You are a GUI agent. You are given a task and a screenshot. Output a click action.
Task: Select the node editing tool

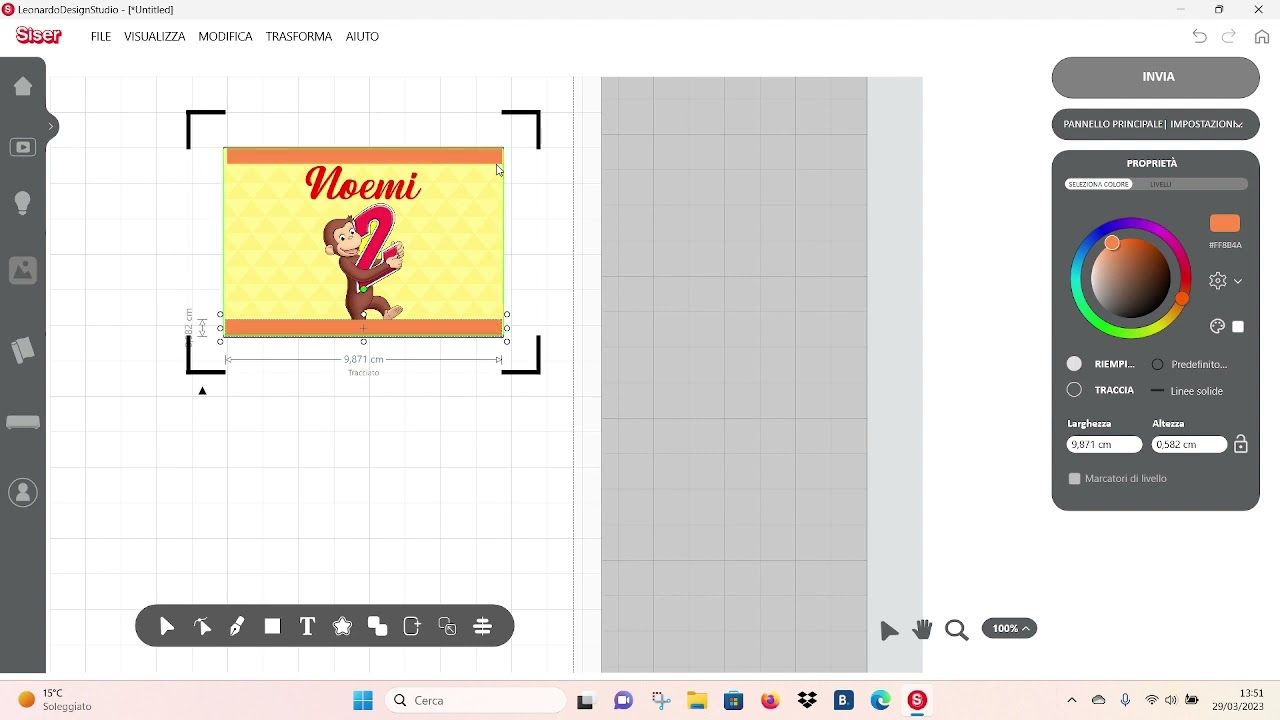[x=203, y=627]
